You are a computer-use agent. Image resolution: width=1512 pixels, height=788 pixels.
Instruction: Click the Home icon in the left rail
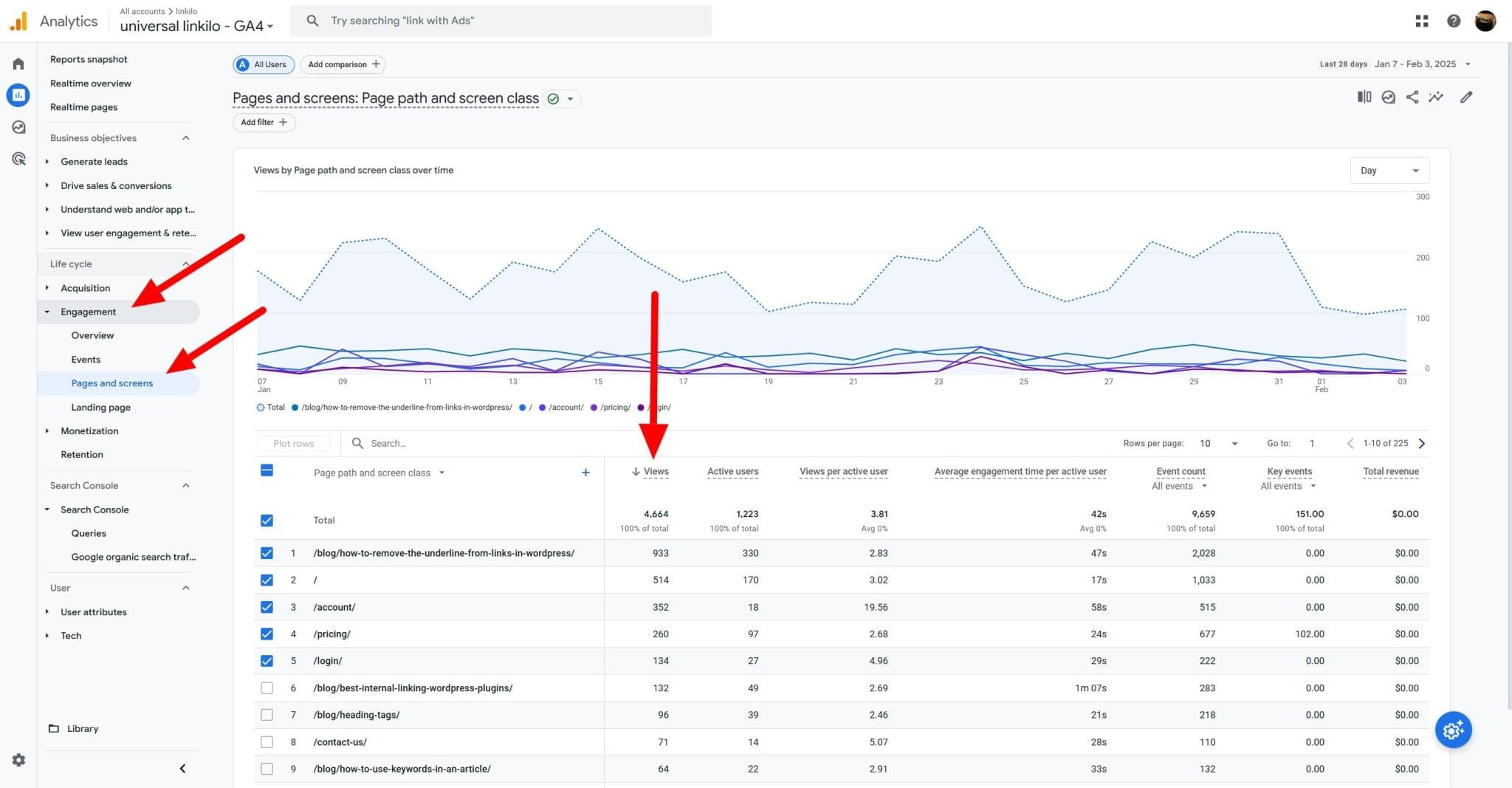click(18, 64)
